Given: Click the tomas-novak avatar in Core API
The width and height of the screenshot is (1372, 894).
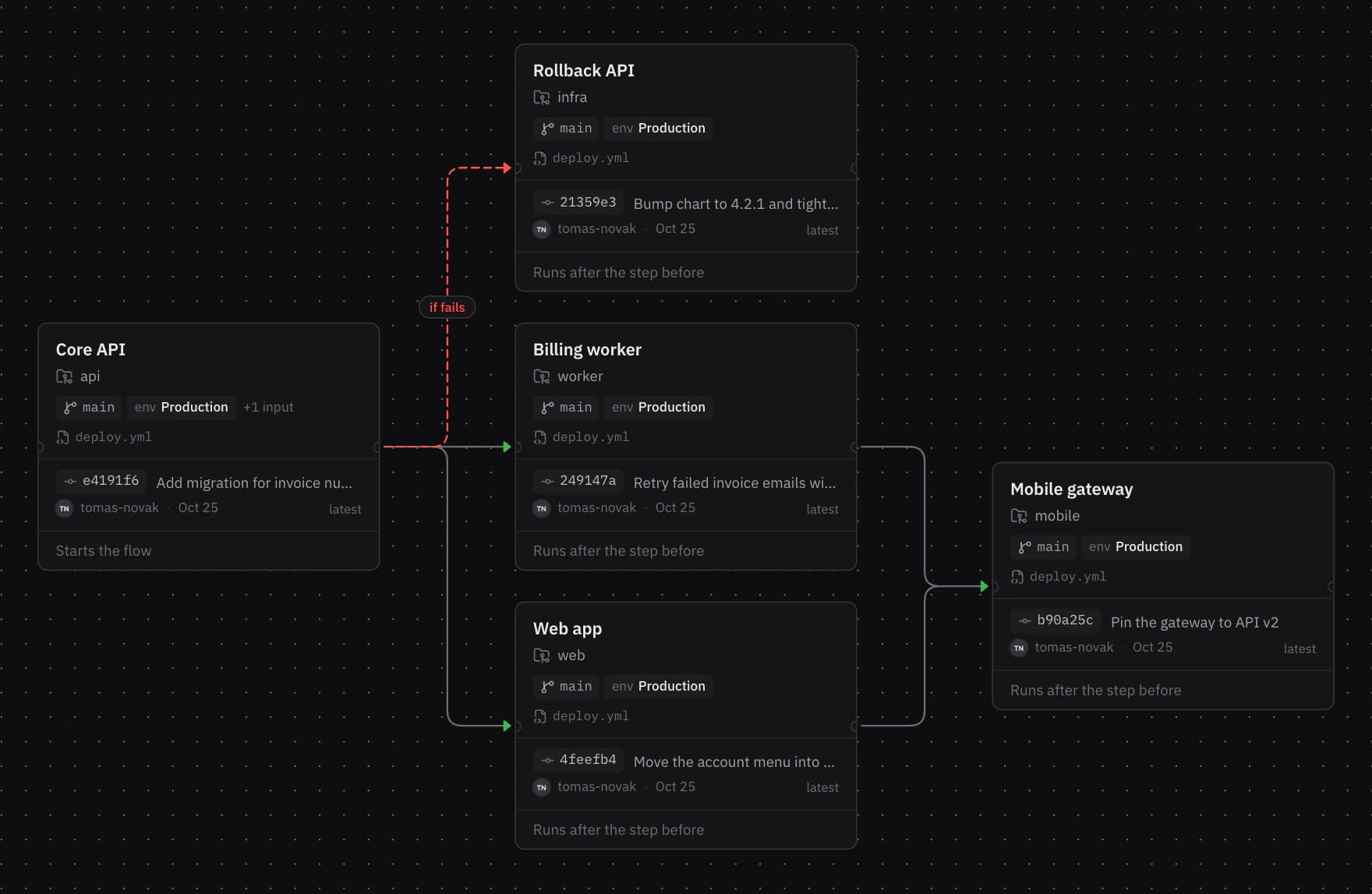Looking at the screenshot, I should pos(64,508).
